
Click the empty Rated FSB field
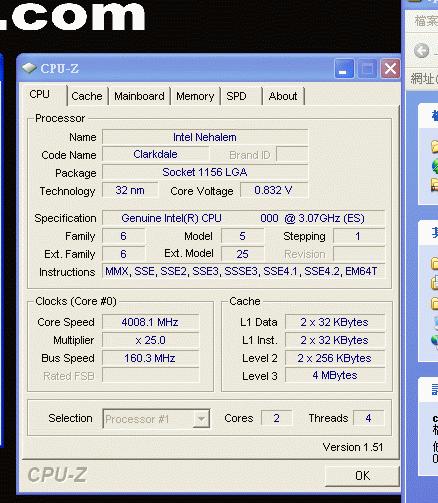click(150, 376)
